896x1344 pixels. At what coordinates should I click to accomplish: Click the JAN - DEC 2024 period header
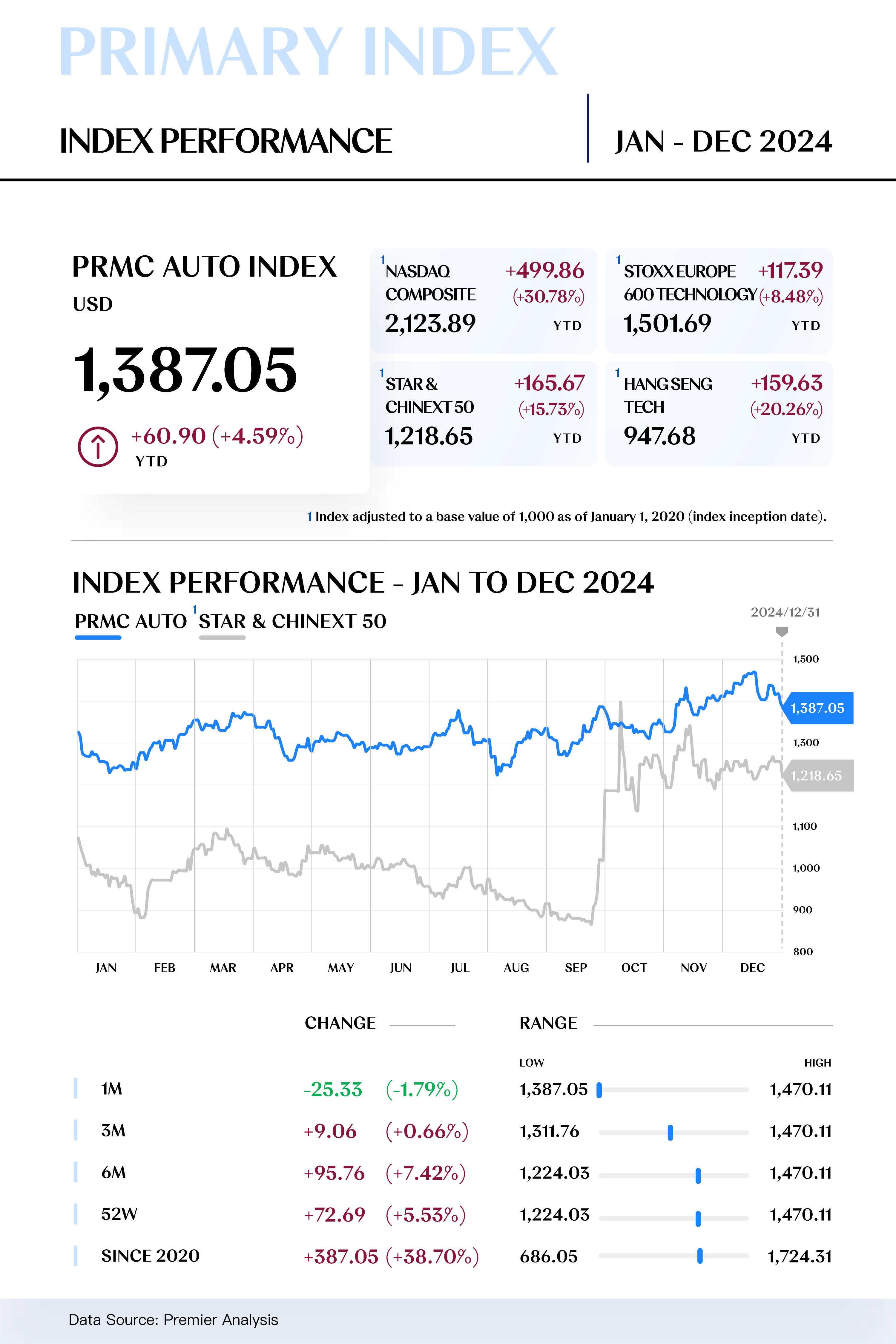[723, 141]
